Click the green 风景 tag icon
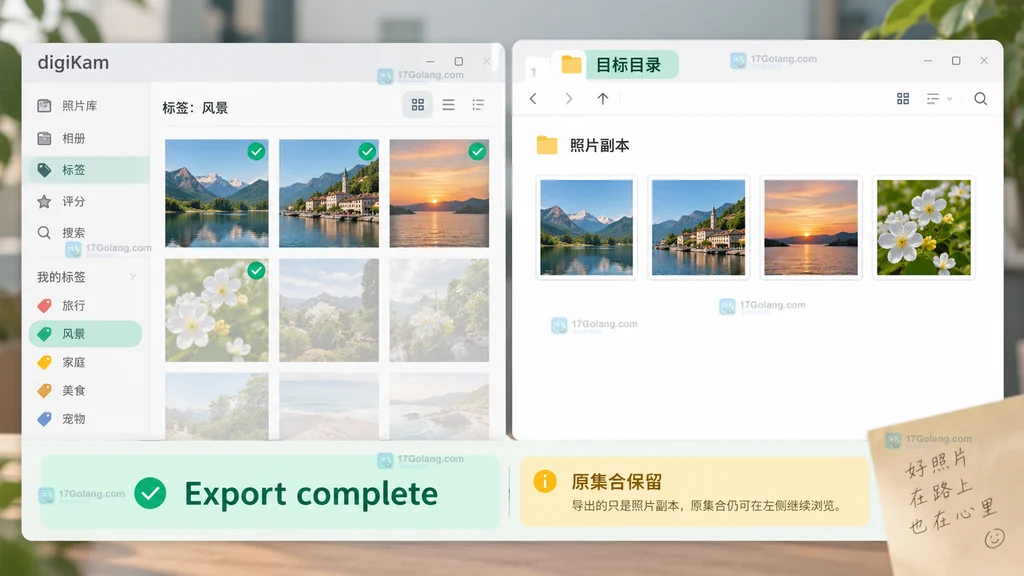1024x576 pixels. [44, 334]
